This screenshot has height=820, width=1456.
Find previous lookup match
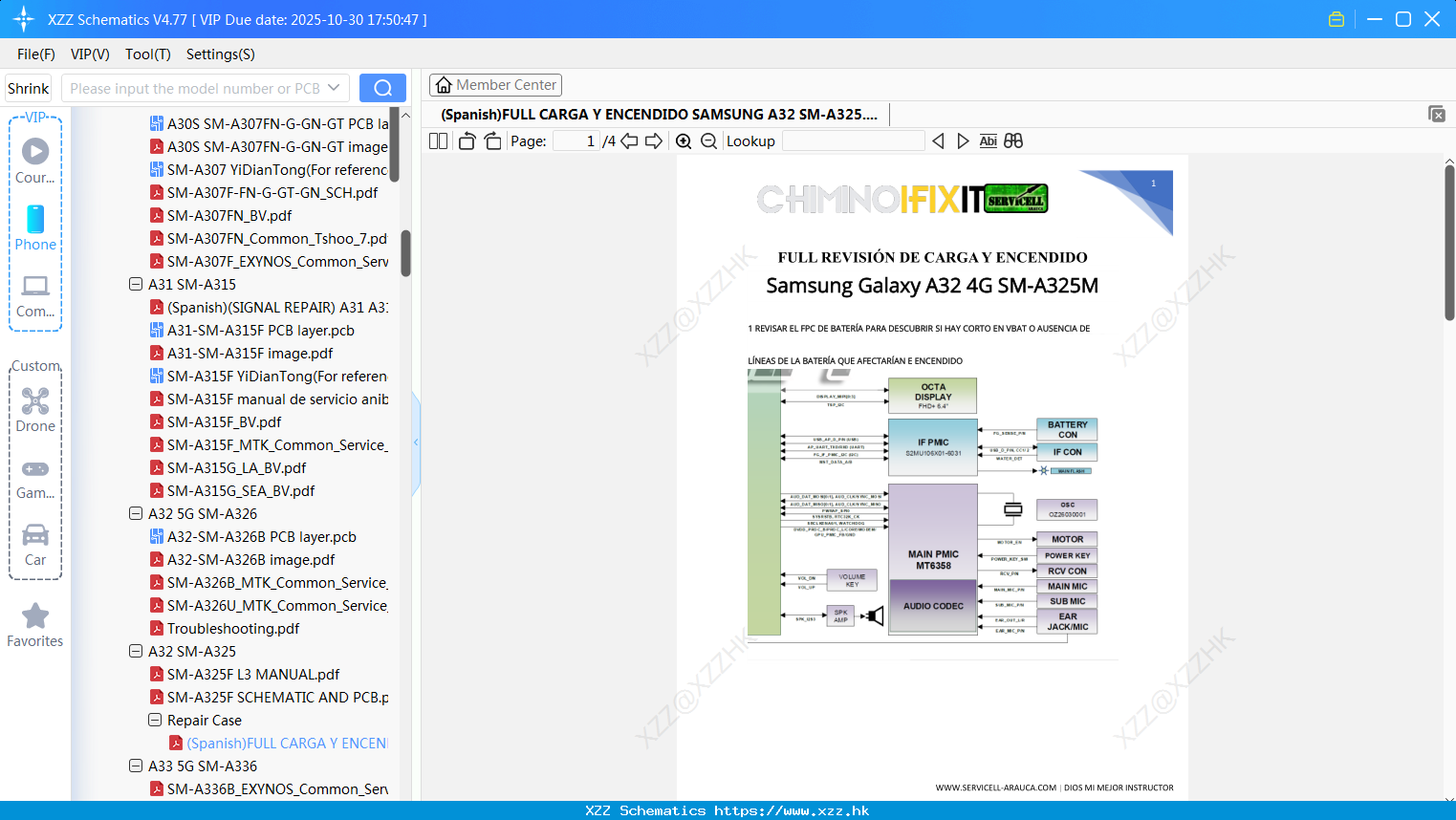point(938,140)
